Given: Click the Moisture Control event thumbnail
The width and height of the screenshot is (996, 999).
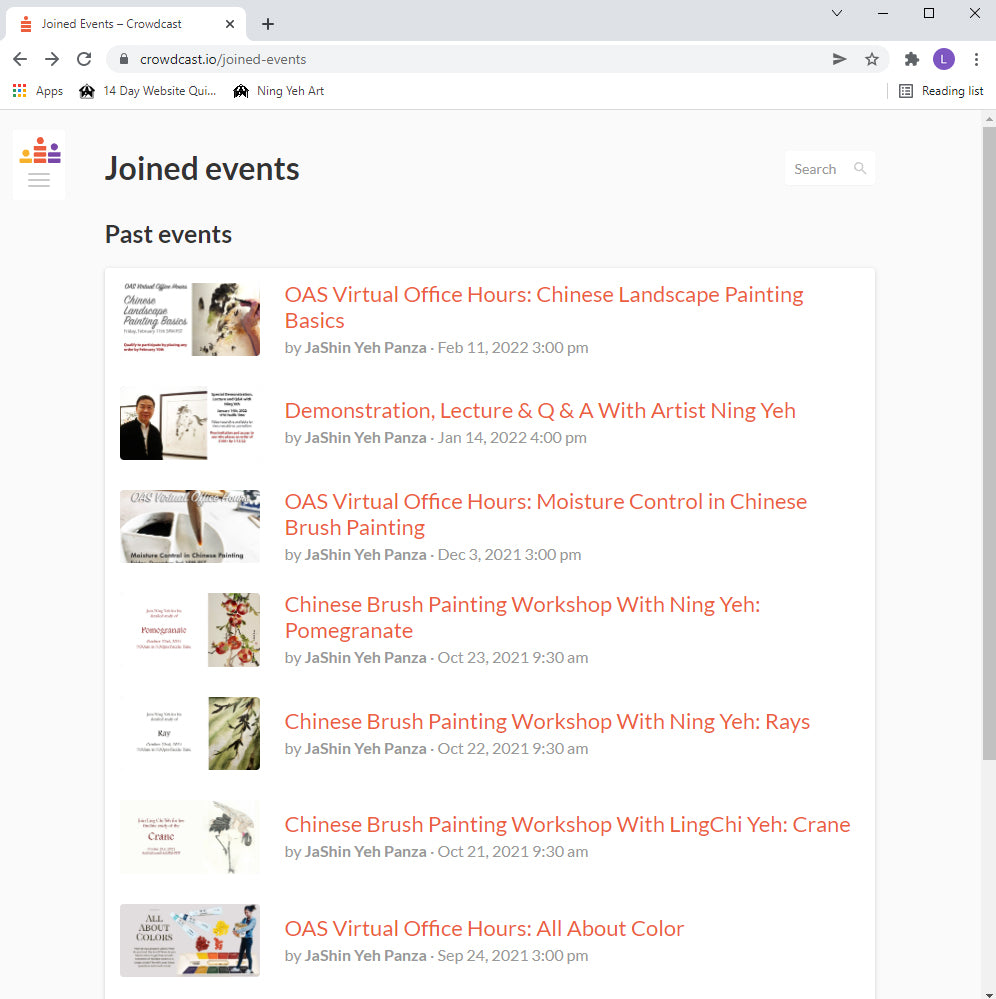Looking at the screenshot, I should click(x=190, y=526).
